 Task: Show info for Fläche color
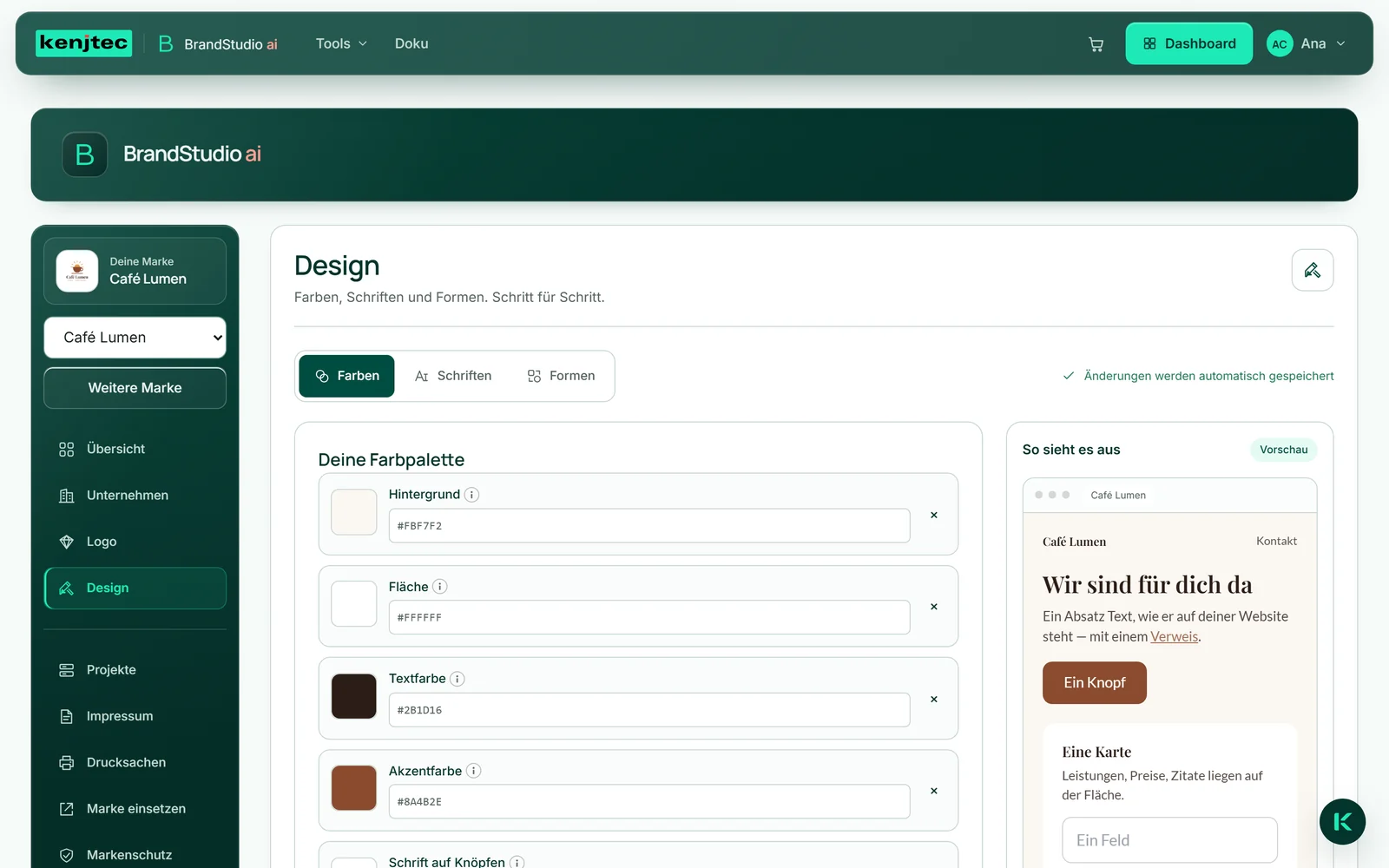click(440, 587)
